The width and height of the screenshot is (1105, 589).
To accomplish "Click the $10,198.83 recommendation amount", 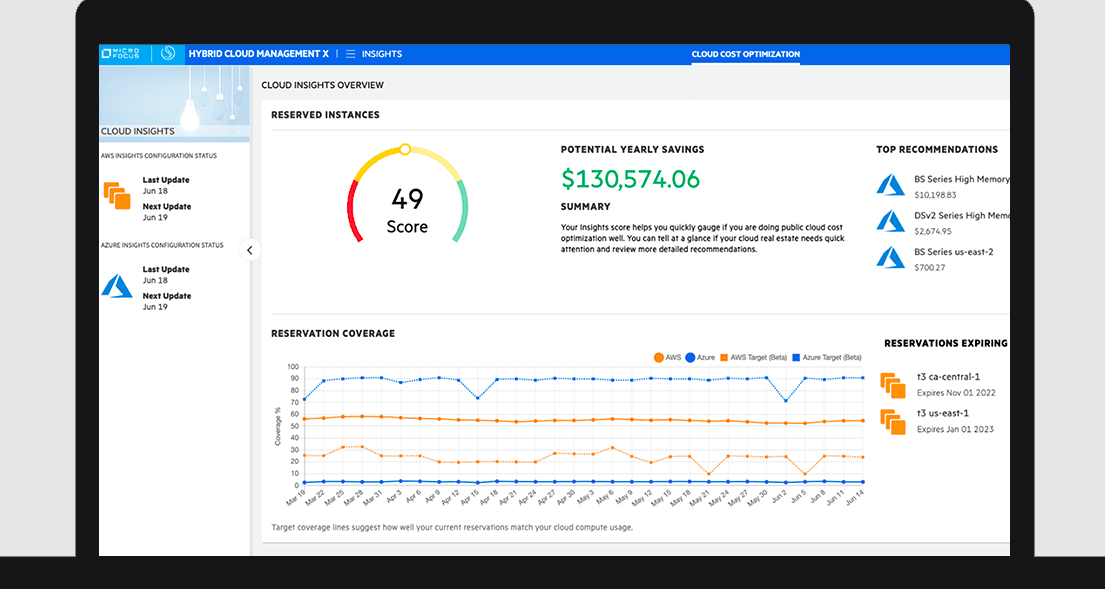I will click(x=935, y=195).
